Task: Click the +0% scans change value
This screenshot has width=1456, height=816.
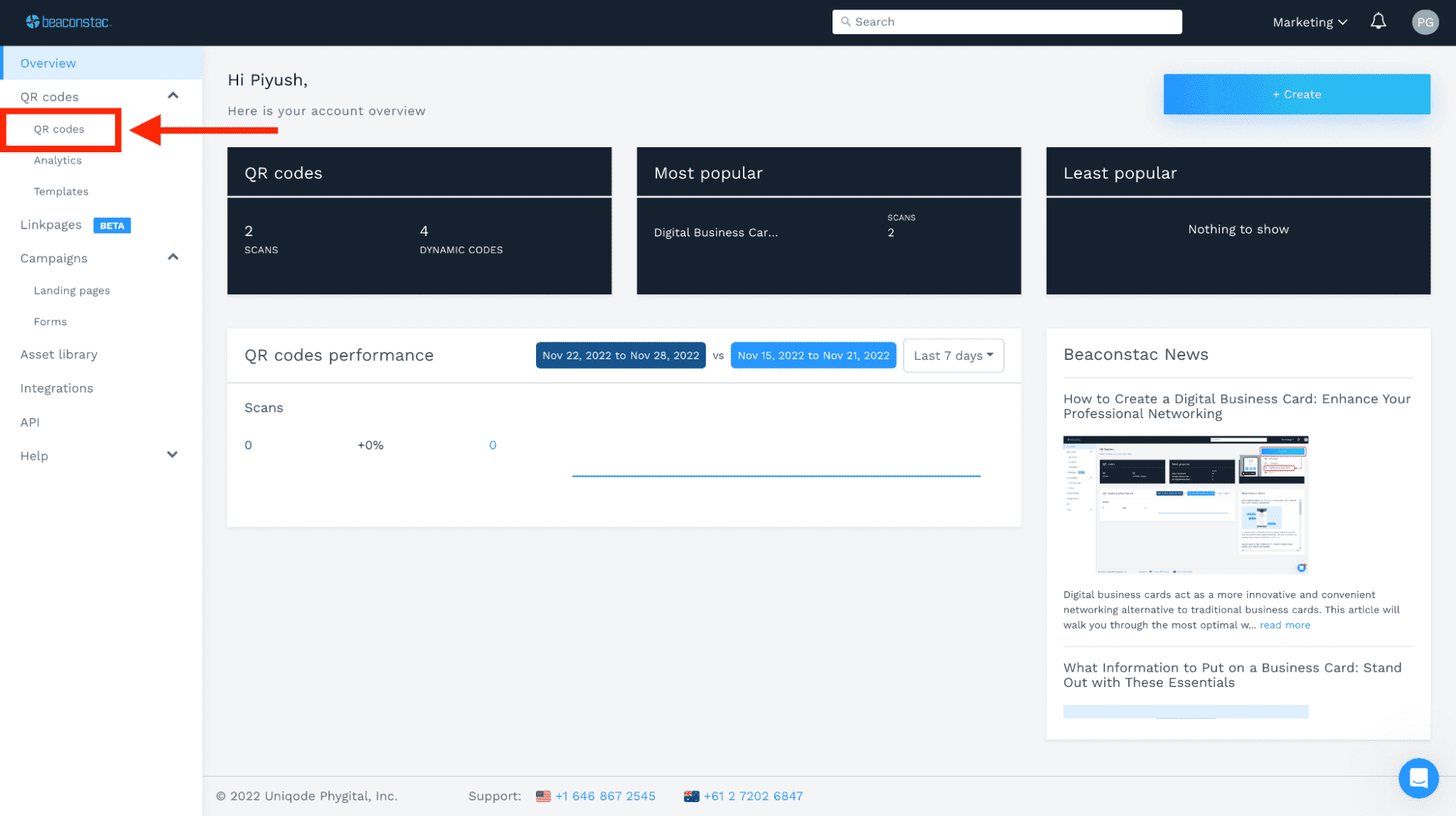Action: [371, 445]
